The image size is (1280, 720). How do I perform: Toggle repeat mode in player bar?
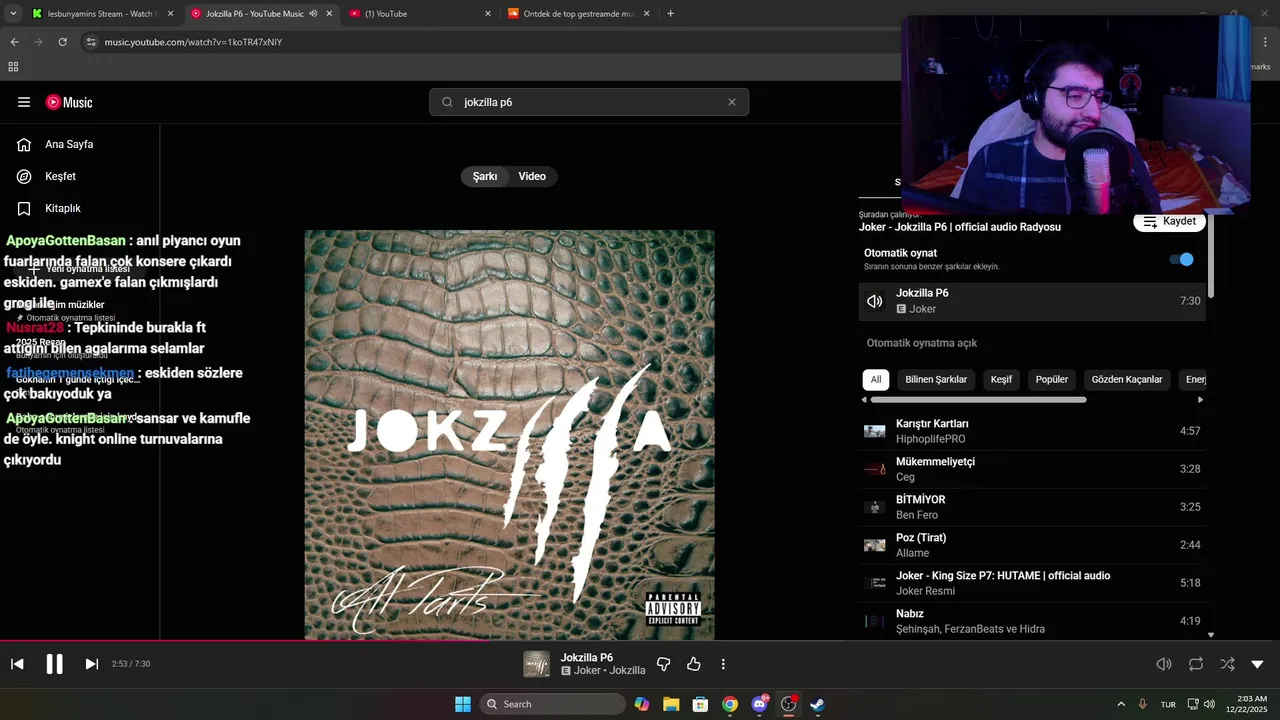pyautogui.click(x=1196, y=664)
